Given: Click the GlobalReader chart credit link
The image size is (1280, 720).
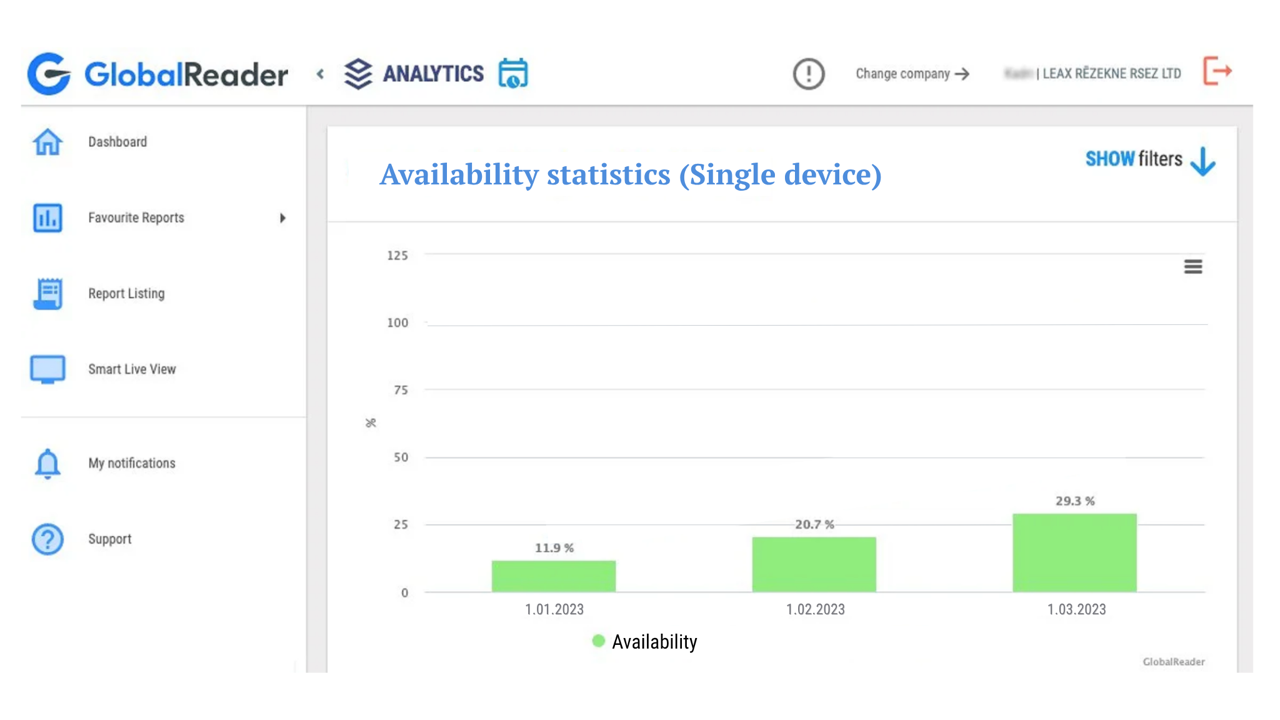Looking at the screenshot, I should click(1173, 662).
